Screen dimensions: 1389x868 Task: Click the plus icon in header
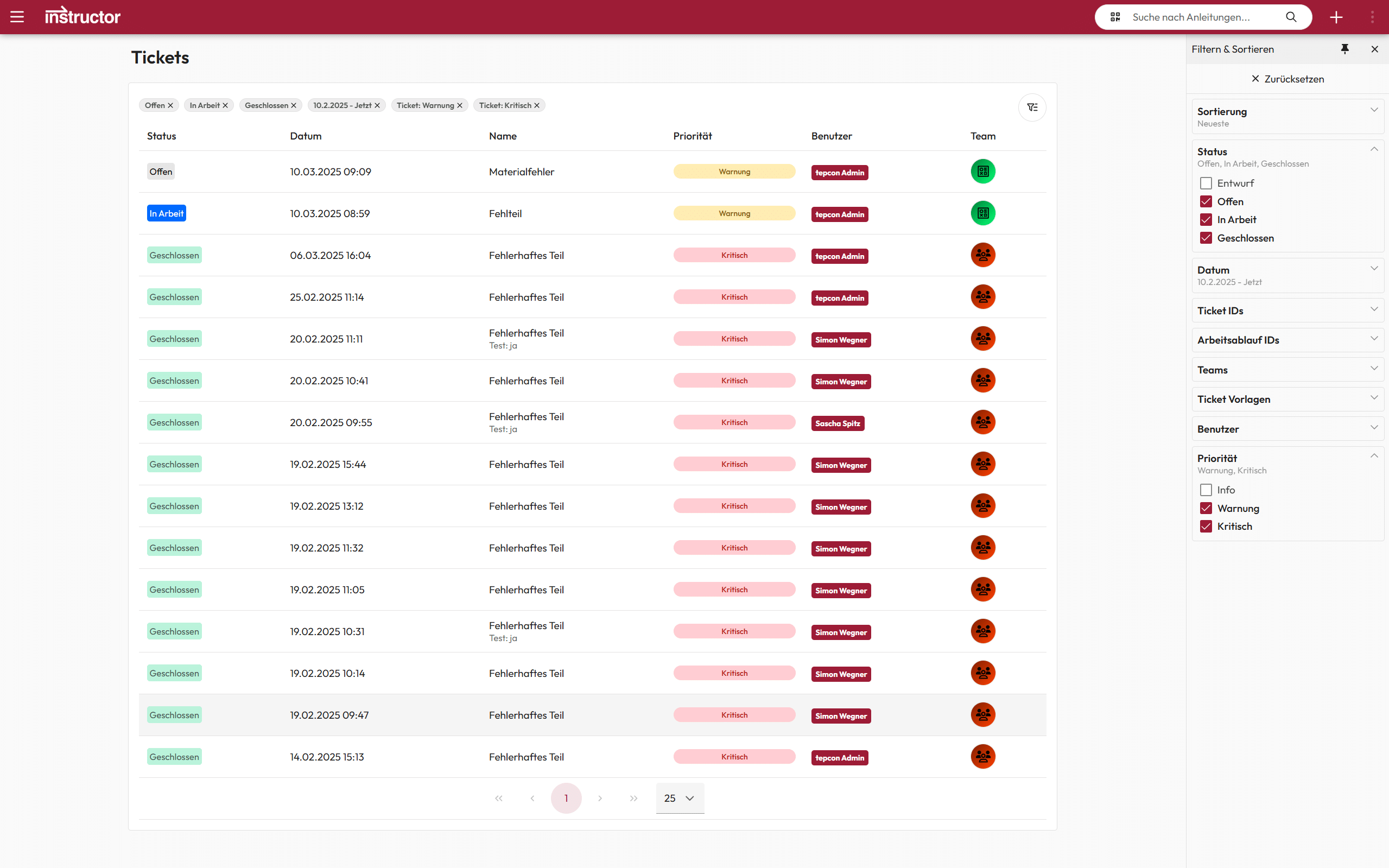1336,17
